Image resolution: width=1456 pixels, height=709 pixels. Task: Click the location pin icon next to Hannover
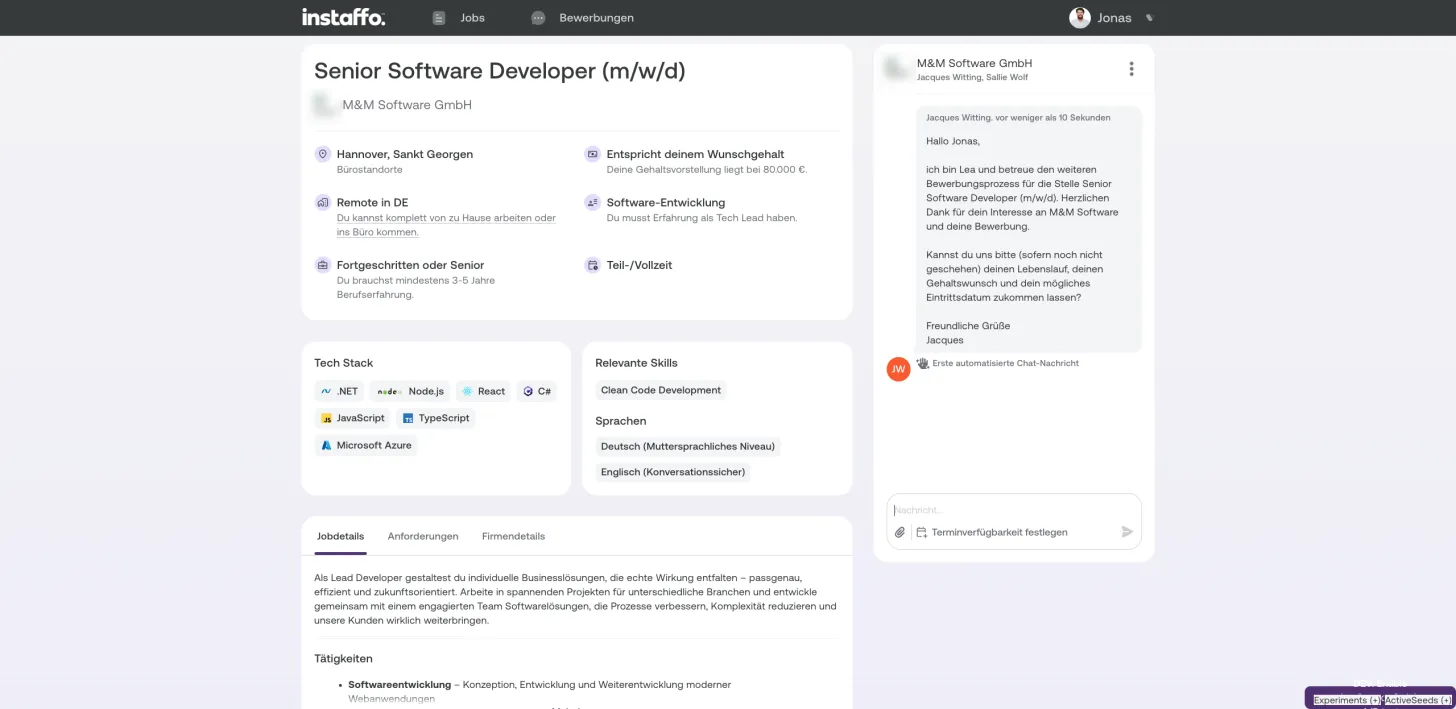point(322,154)
